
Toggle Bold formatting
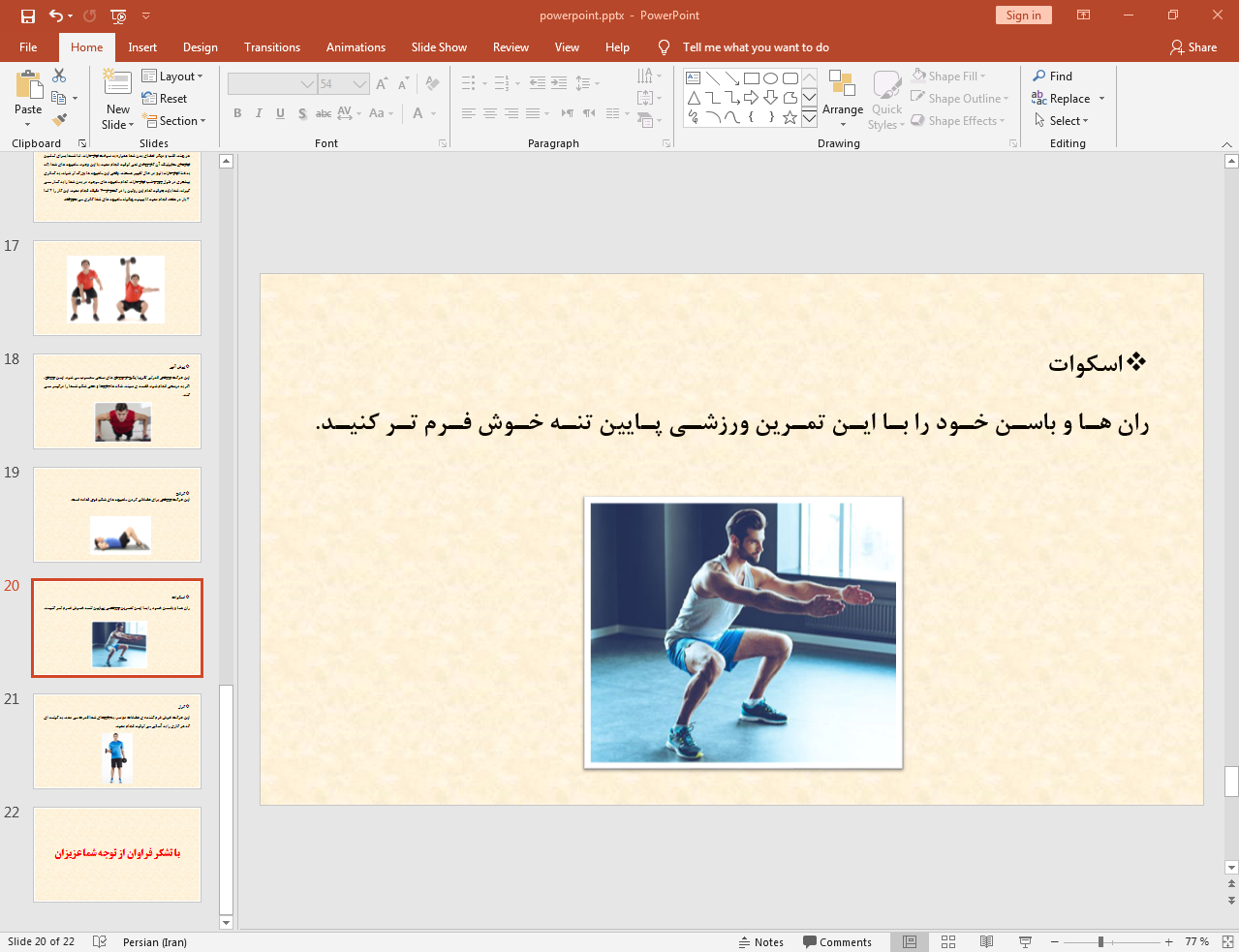point(237,113)
